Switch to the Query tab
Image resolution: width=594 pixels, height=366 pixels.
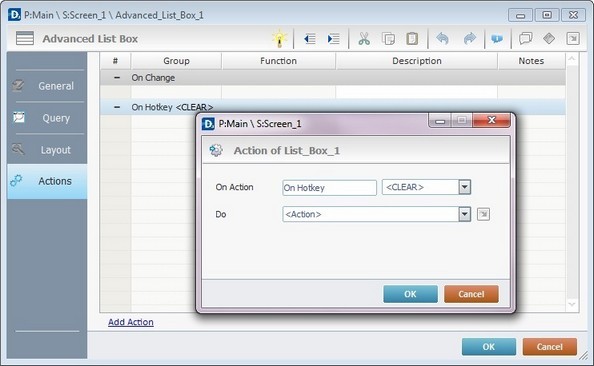(x=47, y=118)
